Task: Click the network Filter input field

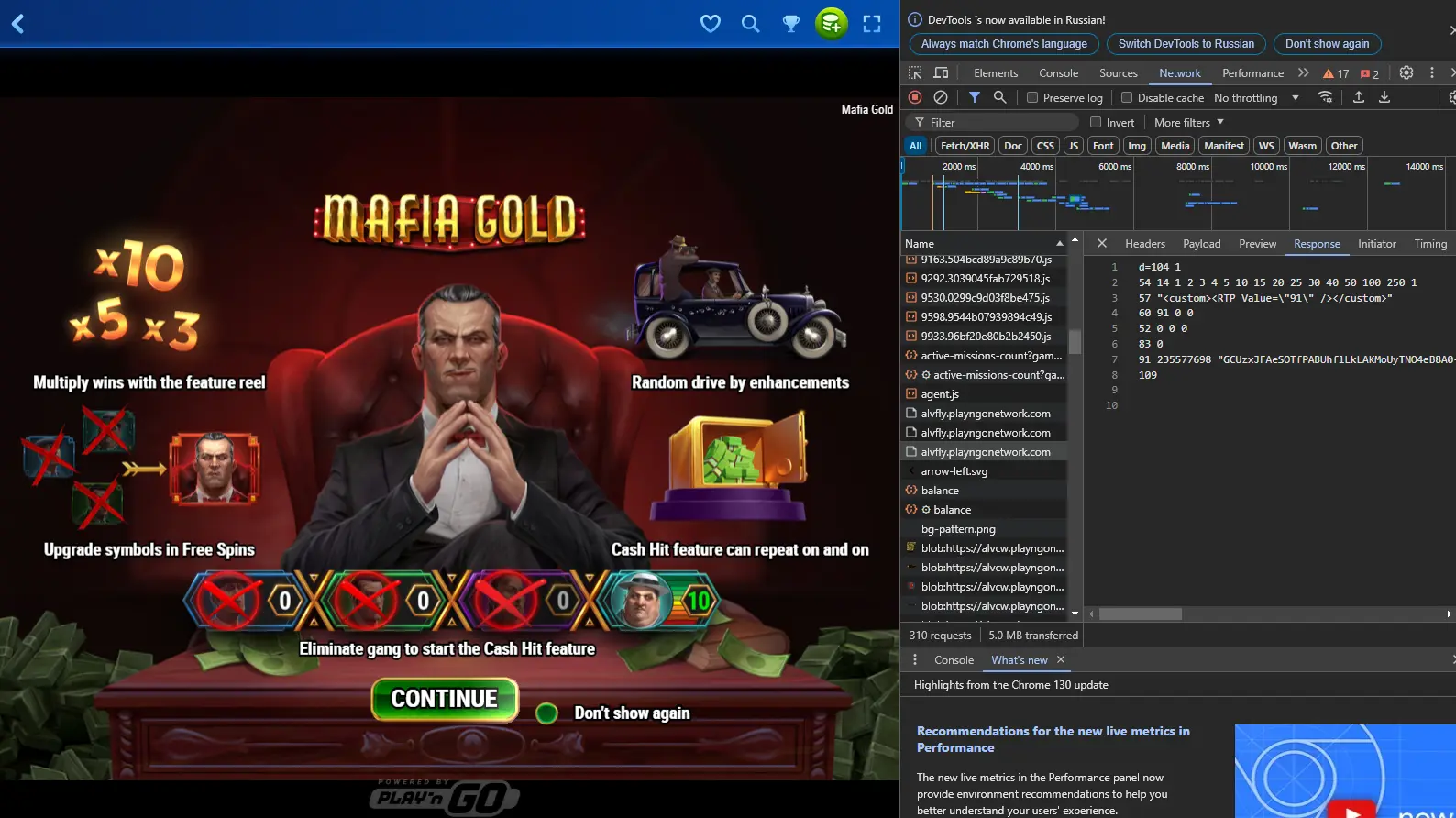Action: coord(993,122)
